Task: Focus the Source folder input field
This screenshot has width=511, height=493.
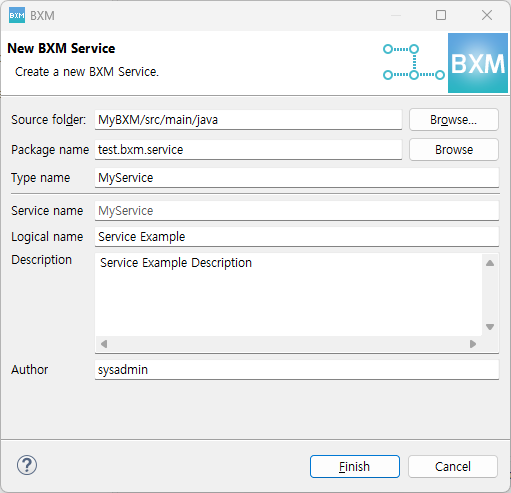Action: click(248, 120)
